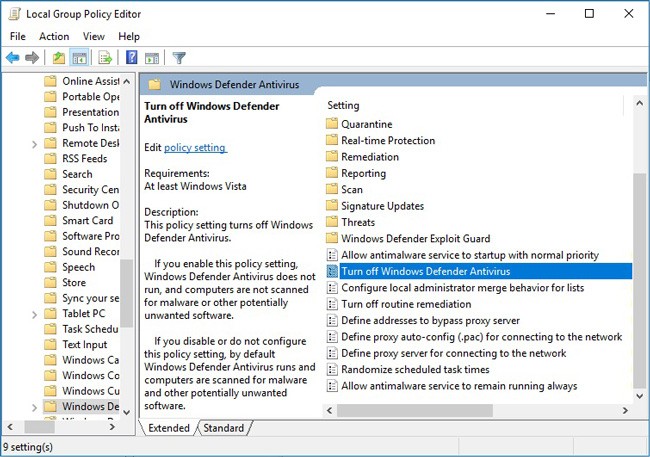Select Define proxy server for connecting setting

pos(454,353)
